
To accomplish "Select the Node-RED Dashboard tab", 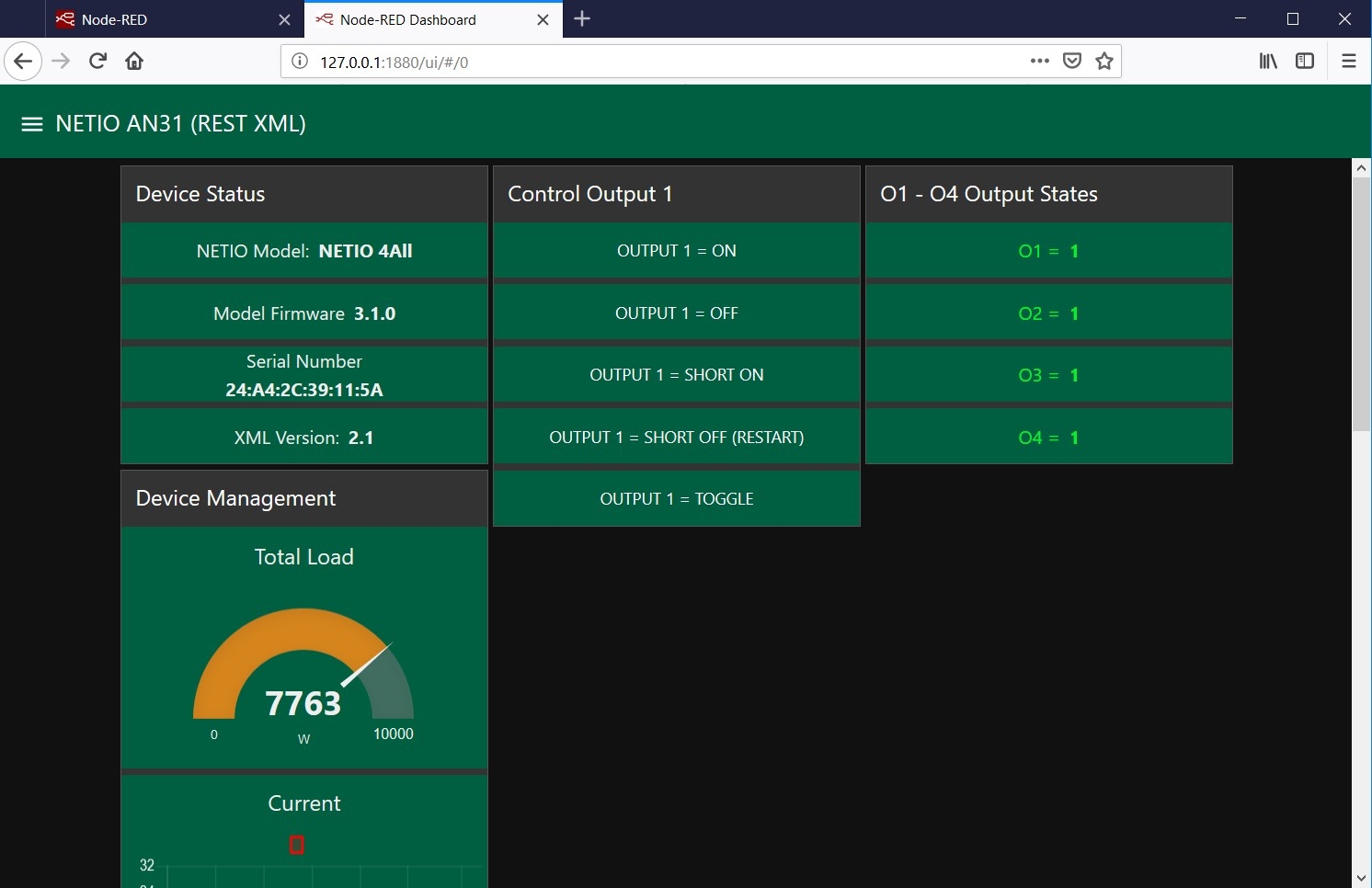I will [x=432, y=19].
